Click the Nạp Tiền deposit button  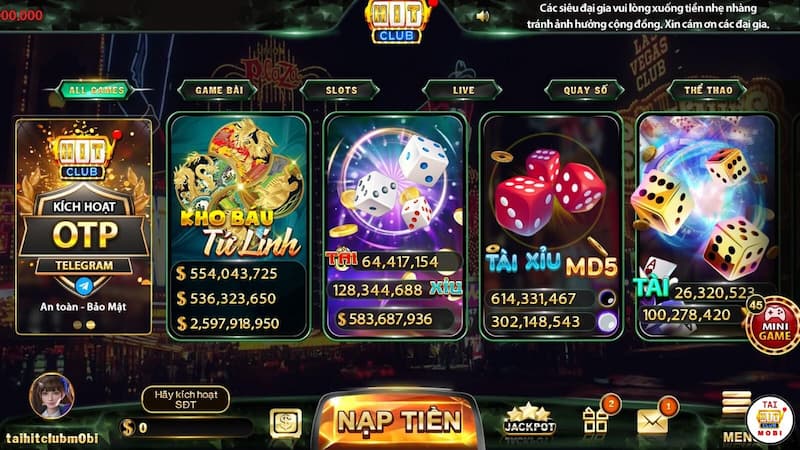point(399,421)
